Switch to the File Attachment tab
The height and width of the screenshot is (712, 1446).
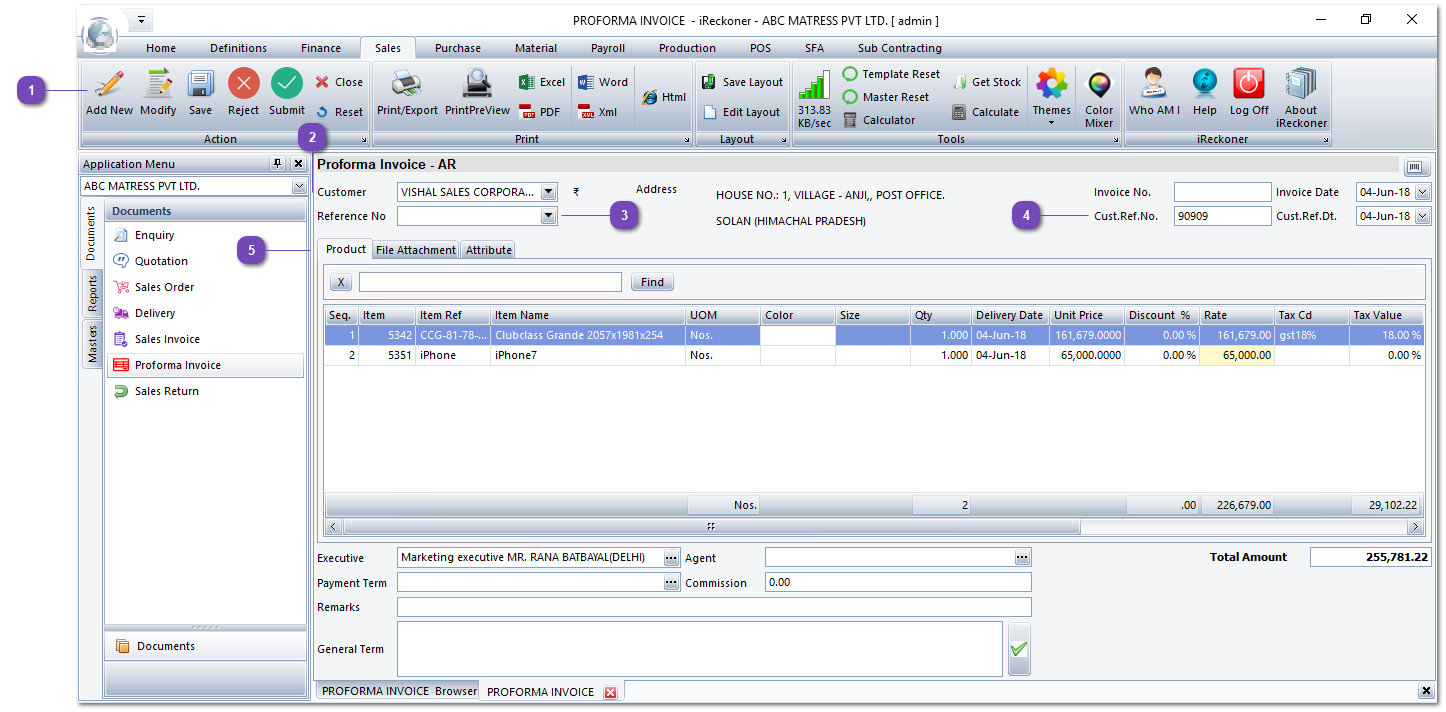point(415,249)
